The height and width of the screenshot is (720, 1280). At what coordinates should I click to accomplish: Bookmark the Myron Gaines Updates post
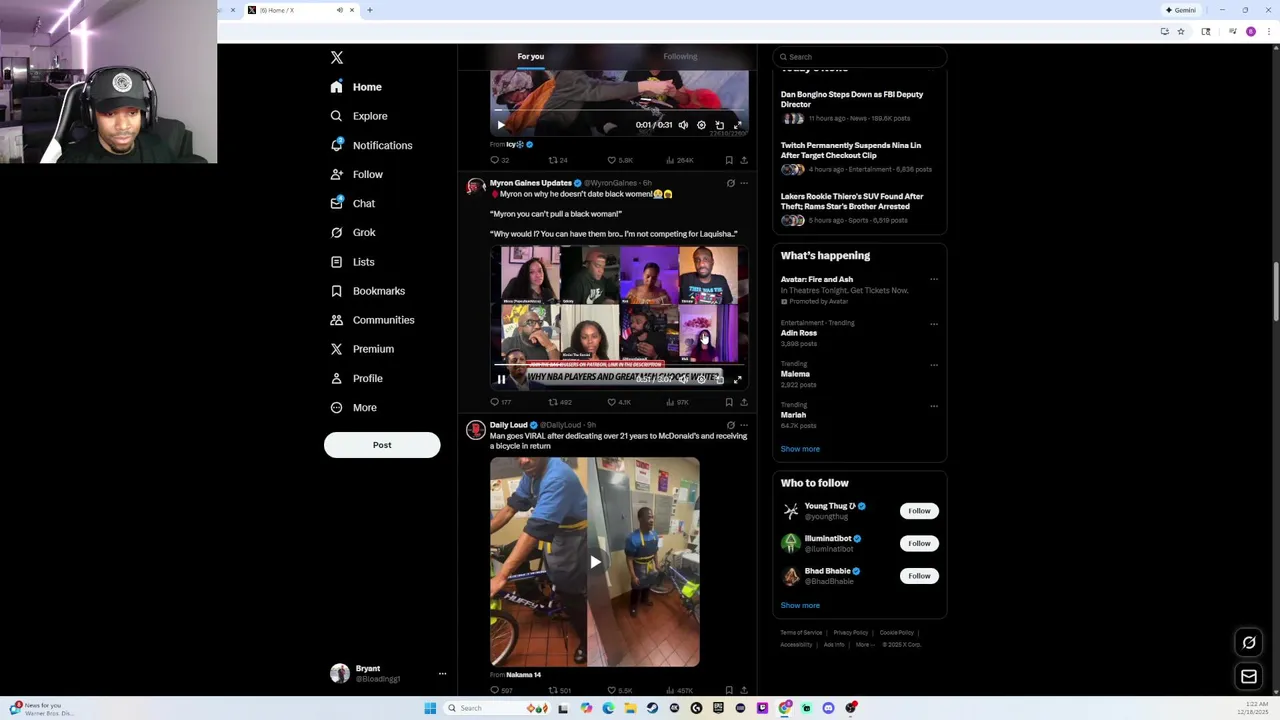point(729,402)
